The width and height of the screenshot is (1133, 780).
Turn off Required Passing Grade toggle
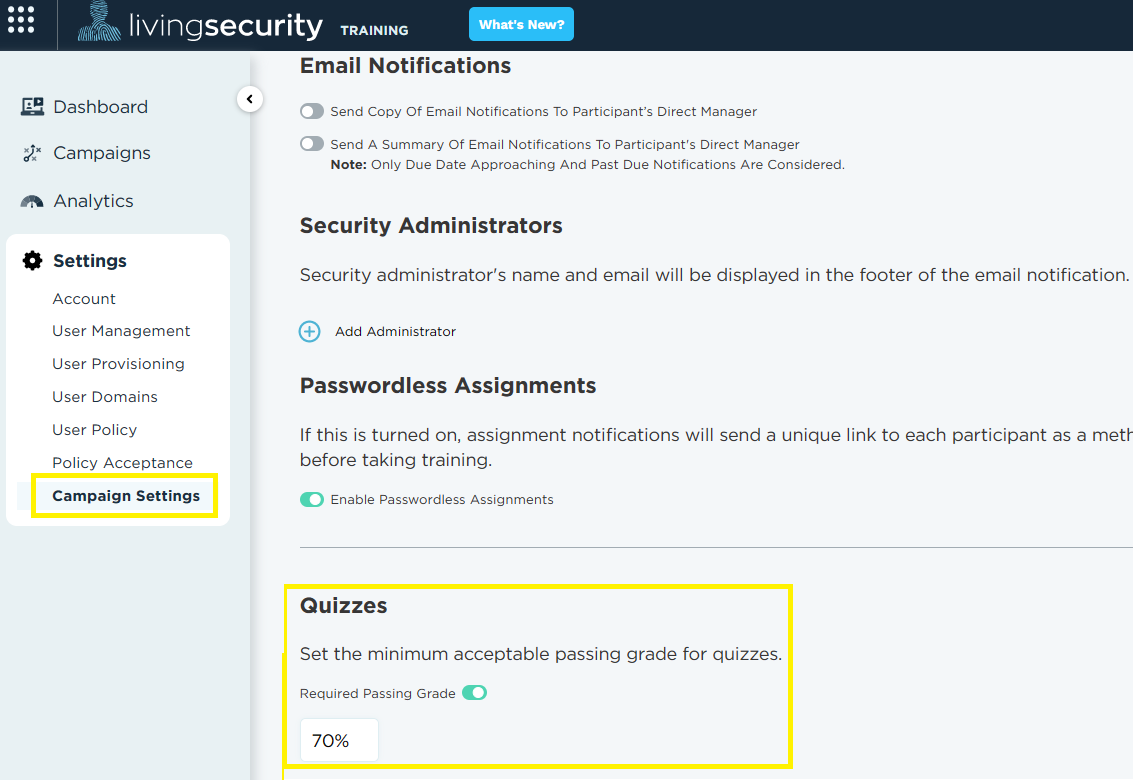(x=475, y=693)
